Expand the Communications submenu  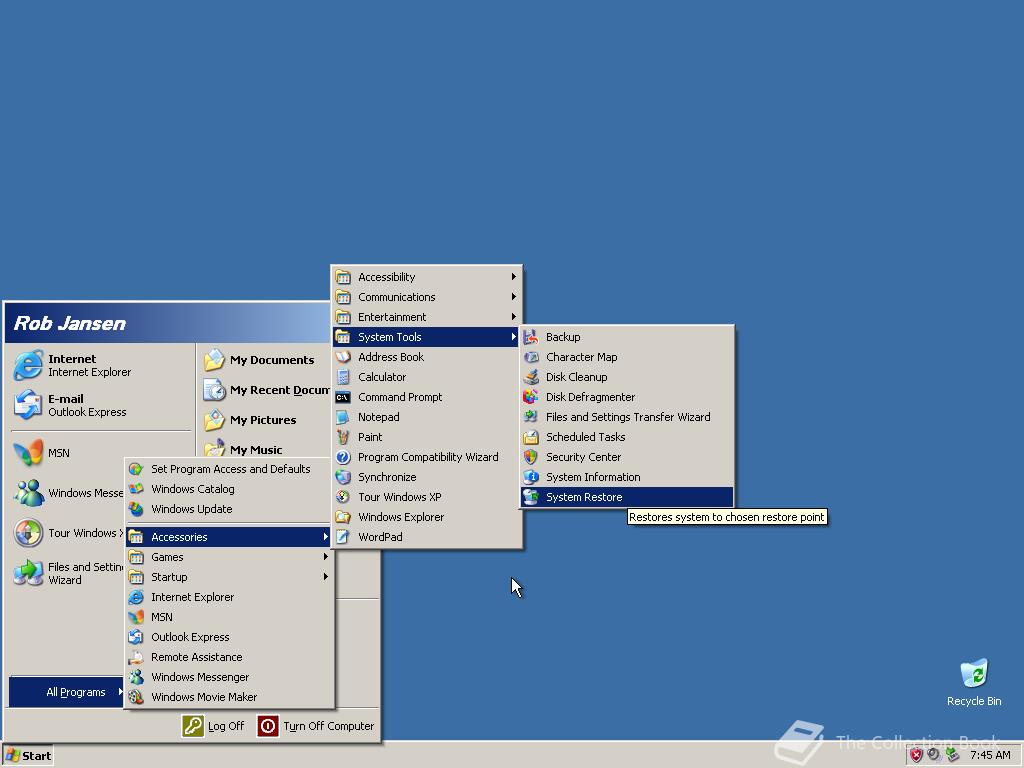[426, 297]
